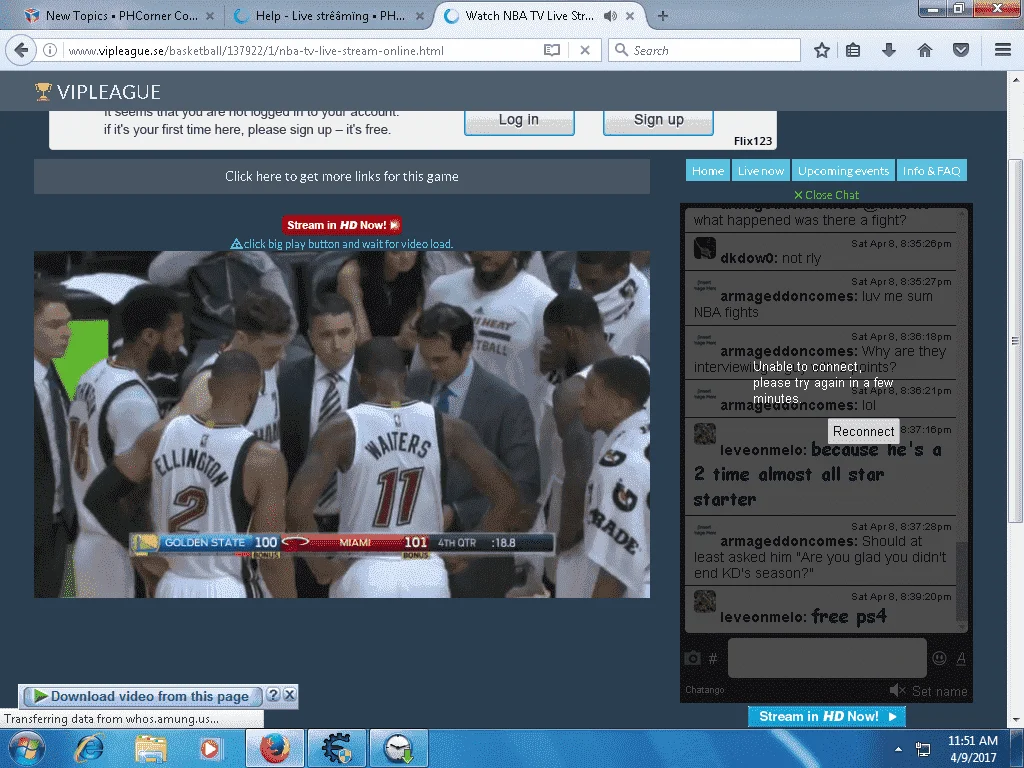
Task: Toggle reader view icon in address bar
Action: pos(552,50)
